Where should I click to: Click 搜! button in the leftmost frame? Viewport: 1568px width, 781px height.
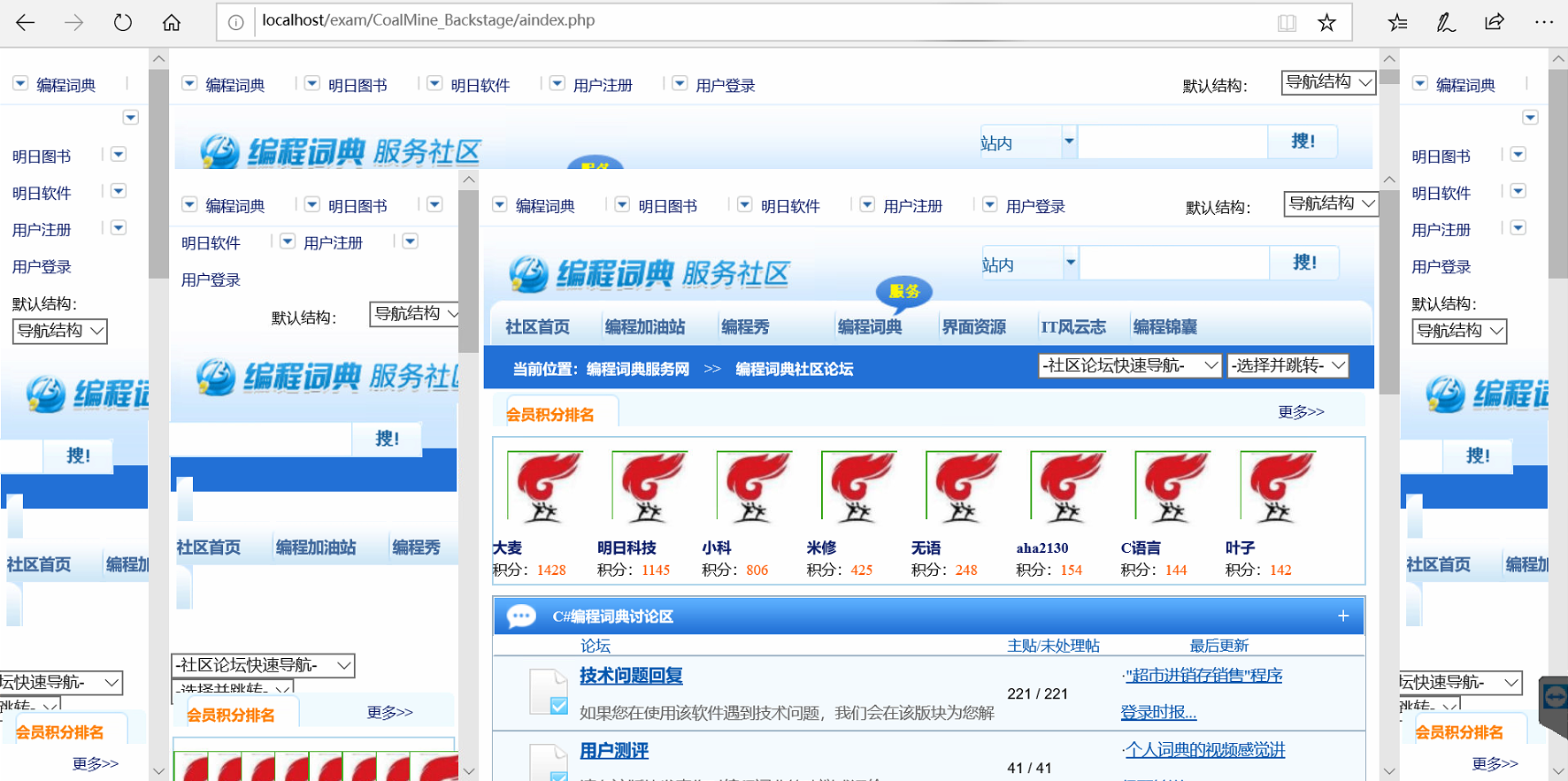click(x=79, y=456)
